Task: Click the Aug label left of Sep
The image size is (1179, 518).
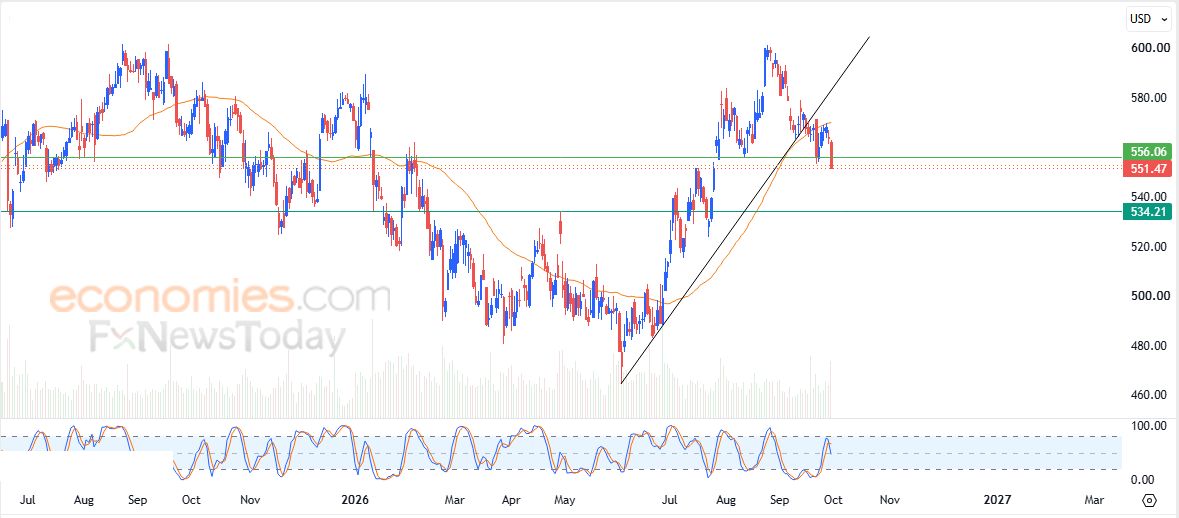Action: (84, 499)
